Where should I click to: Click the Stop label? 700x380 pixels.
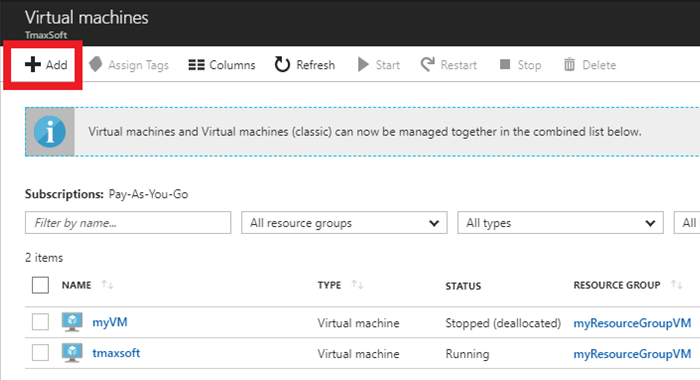coord(529,65)
